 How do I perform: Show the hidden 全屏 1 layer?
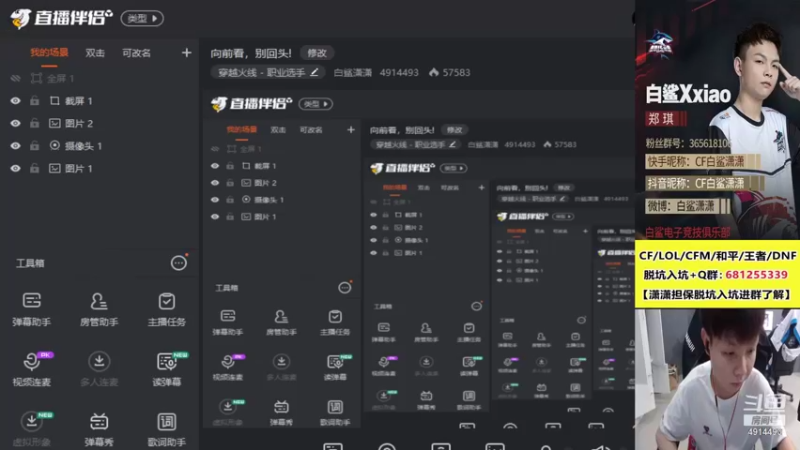(x=15, y=78)
